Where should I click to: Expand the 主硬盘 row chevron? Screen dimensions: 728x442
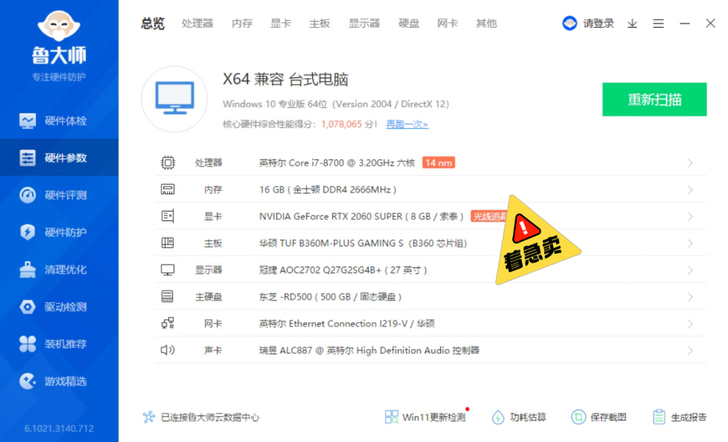point(690,297)
